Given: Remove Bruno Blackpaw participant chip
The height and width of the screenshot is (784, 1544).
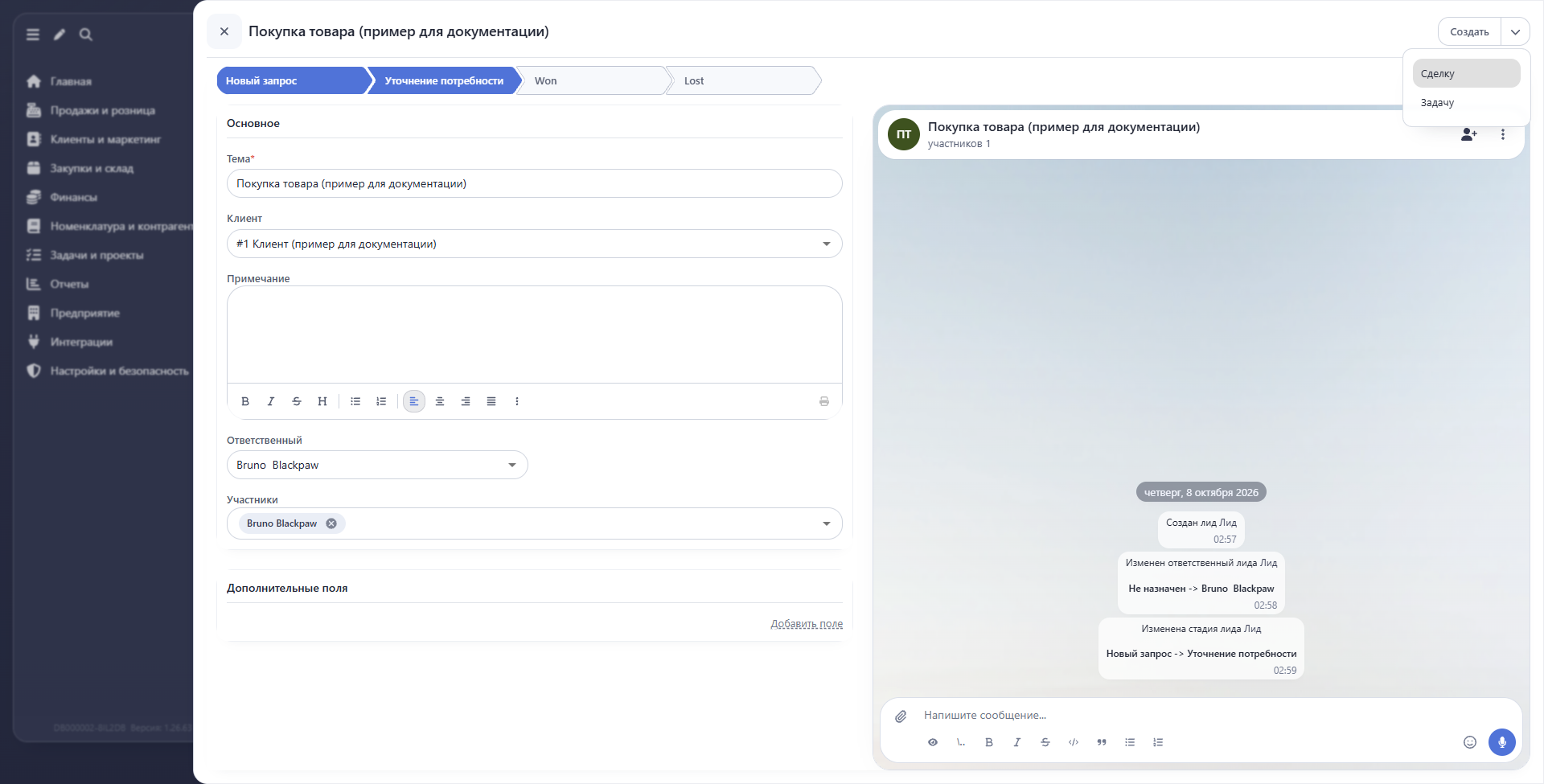Looking at the screenshot, I should tap(331, 523).
